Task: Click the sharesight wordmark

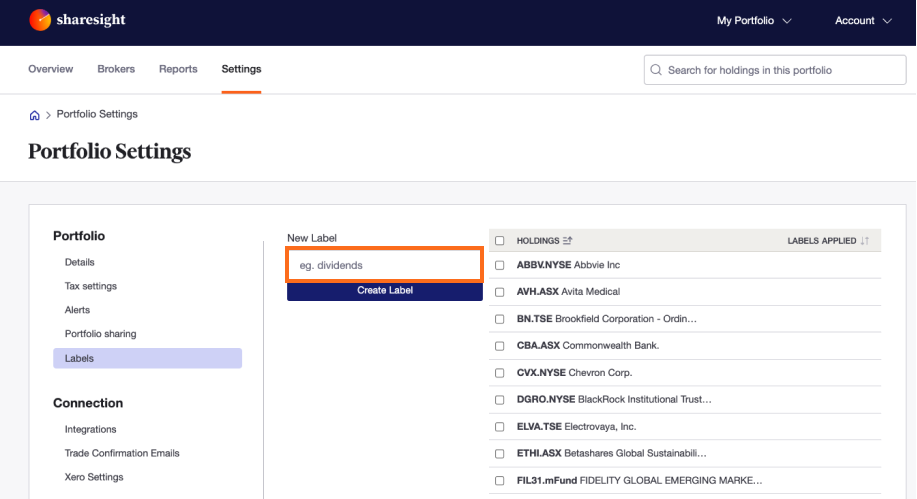Action: 91,20
